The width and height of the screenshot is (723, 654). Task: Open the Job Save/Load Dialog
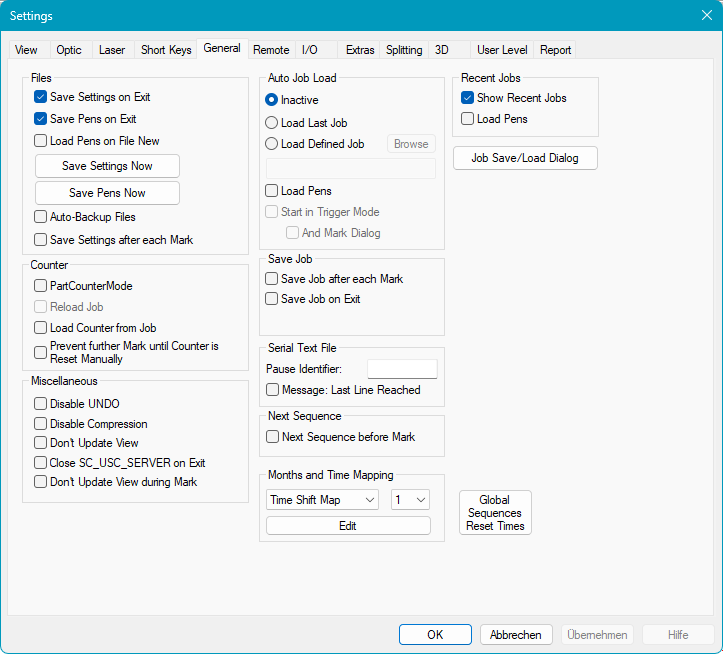[525, 158]
